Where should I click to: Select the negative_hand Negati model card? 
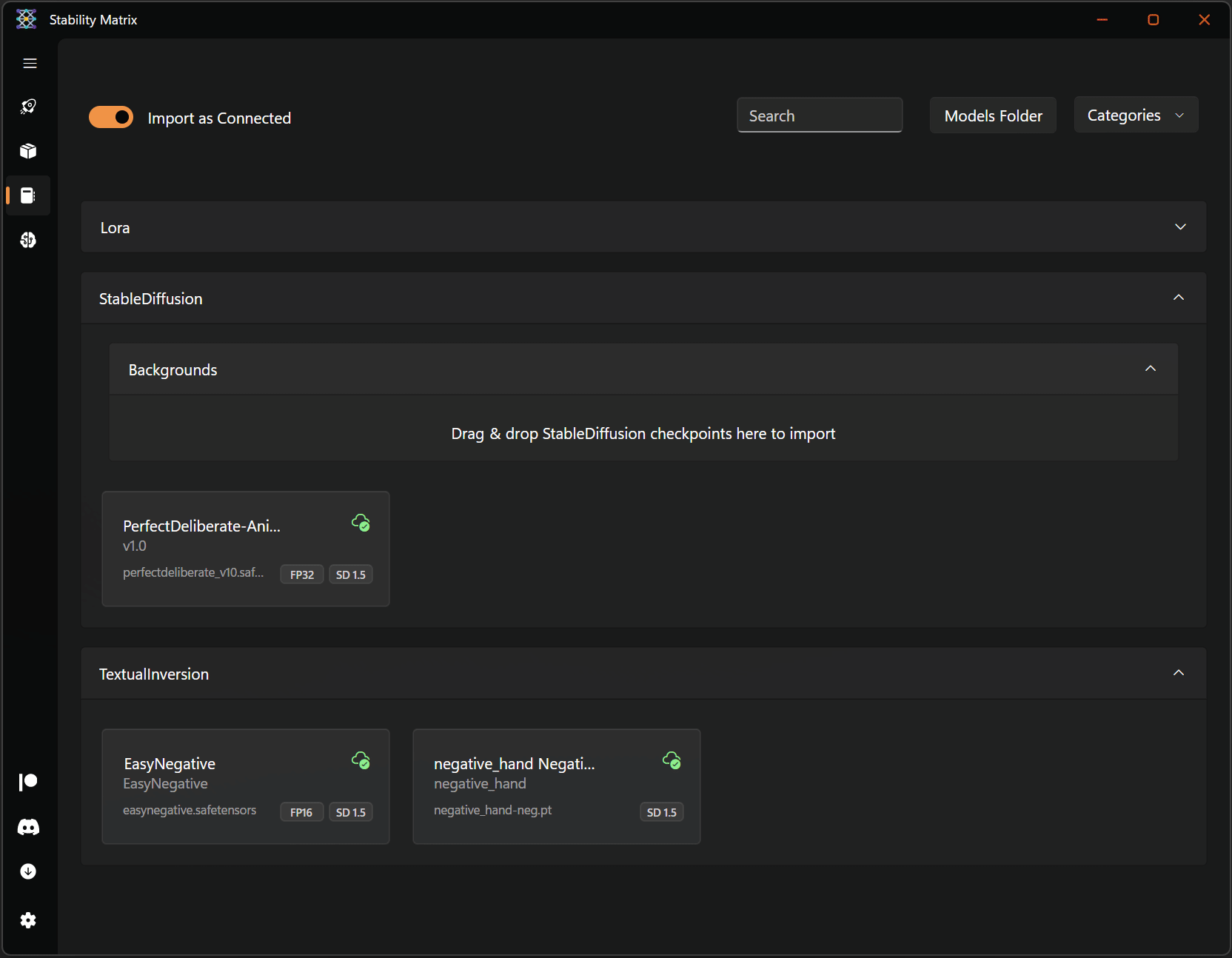(556, 786)
